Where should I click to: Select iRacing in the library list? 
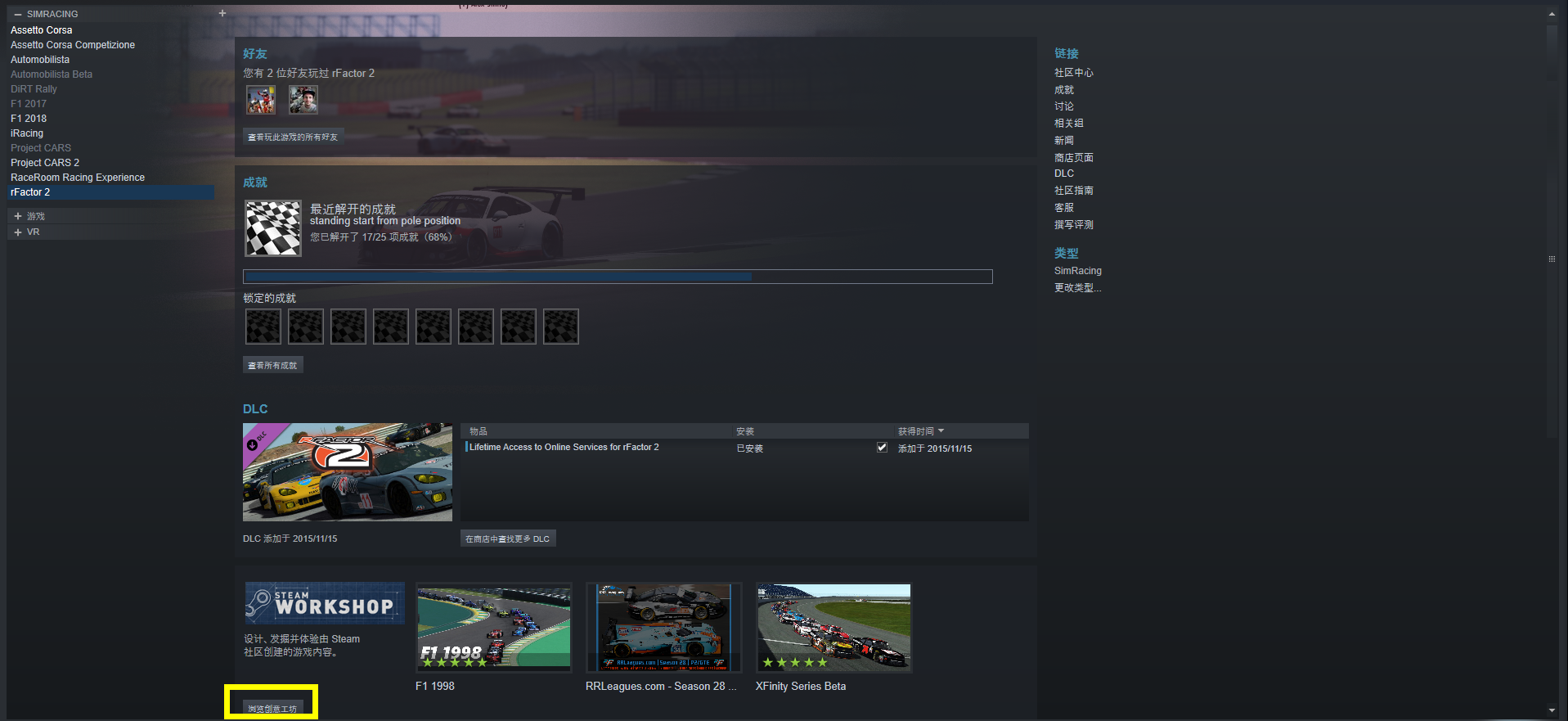point(27,133)
